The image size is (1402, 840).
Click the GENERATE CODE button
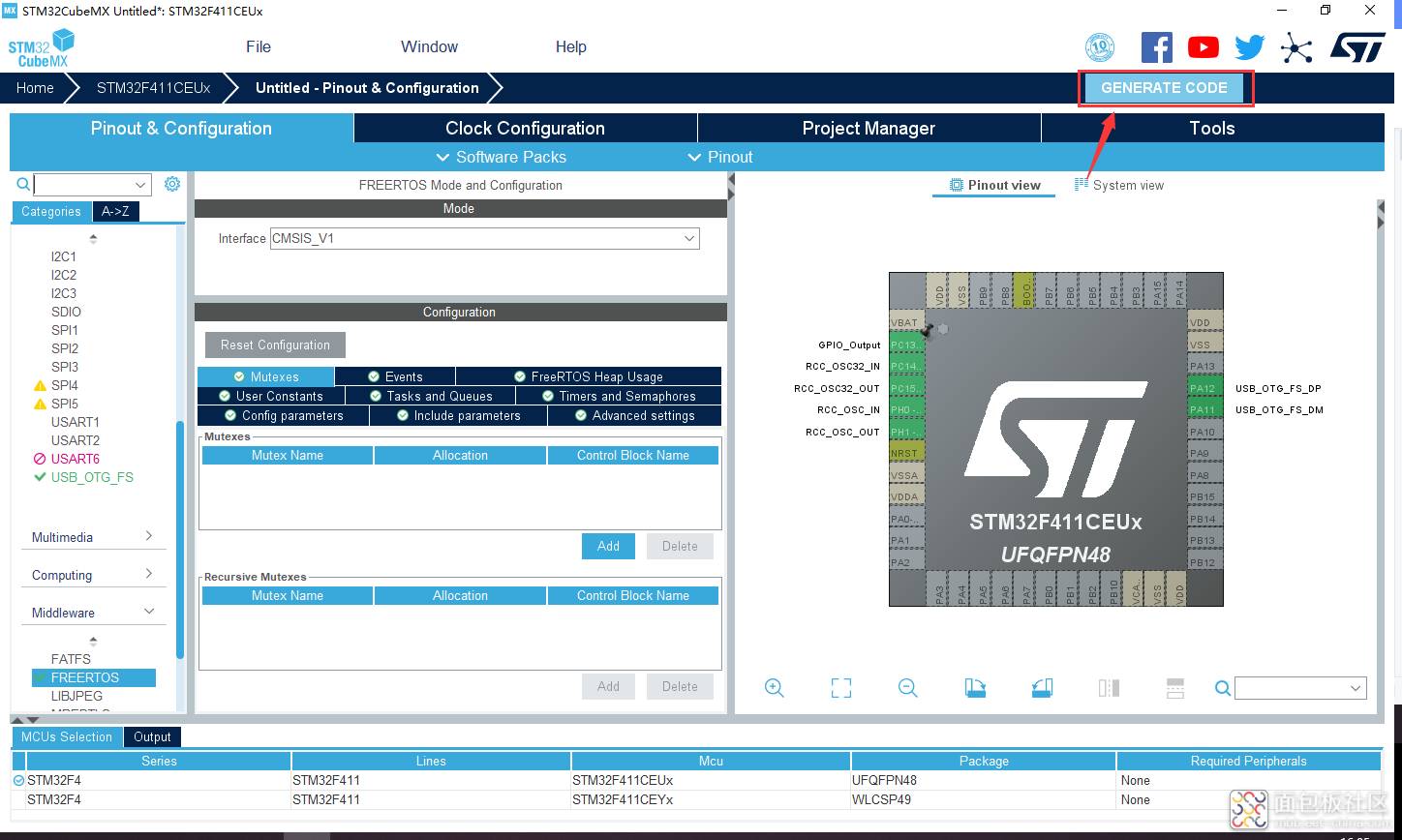[x=1164, y=87]
